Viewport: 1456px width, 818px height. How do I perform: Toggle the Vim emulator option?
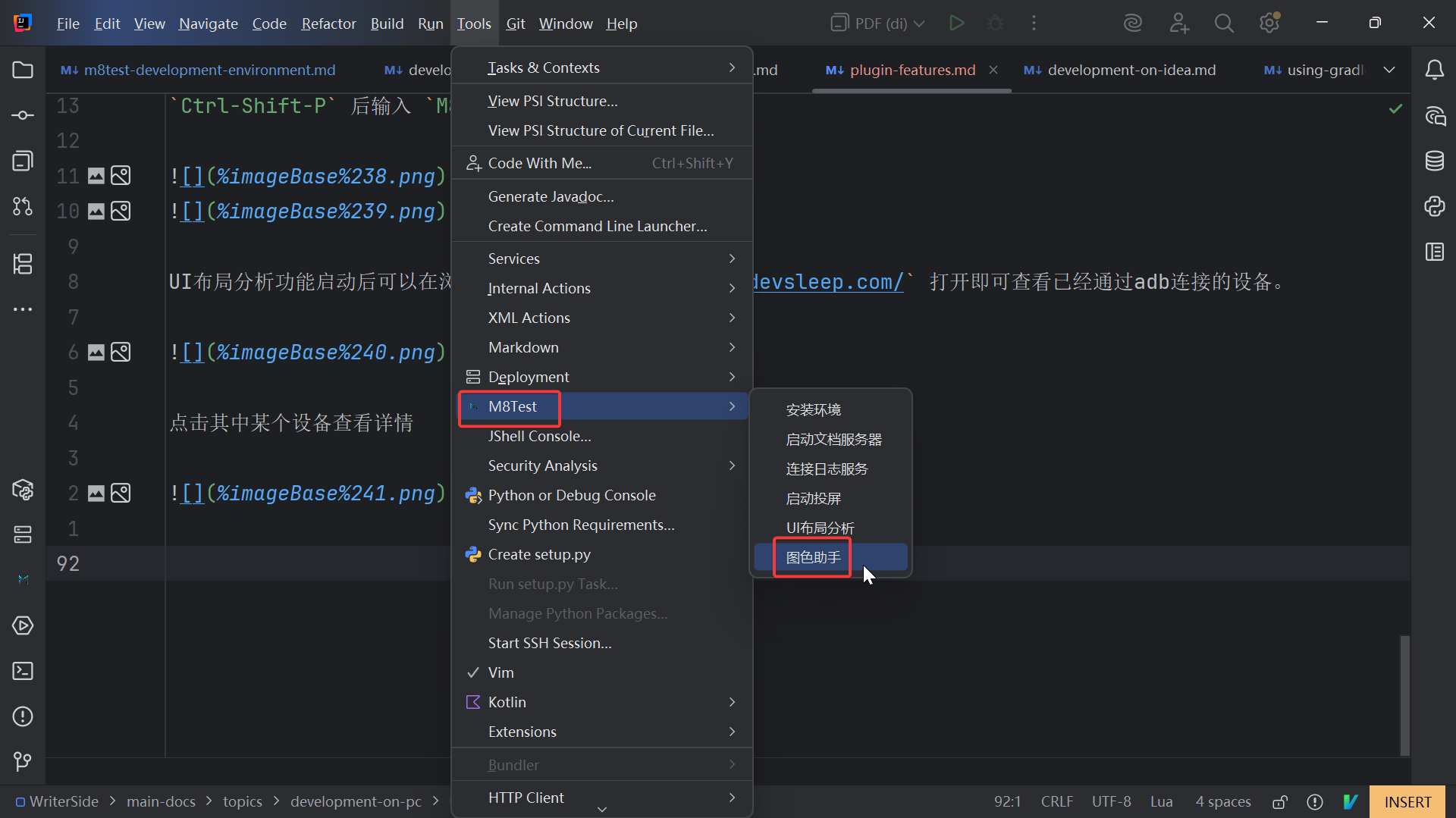[500, 672]
